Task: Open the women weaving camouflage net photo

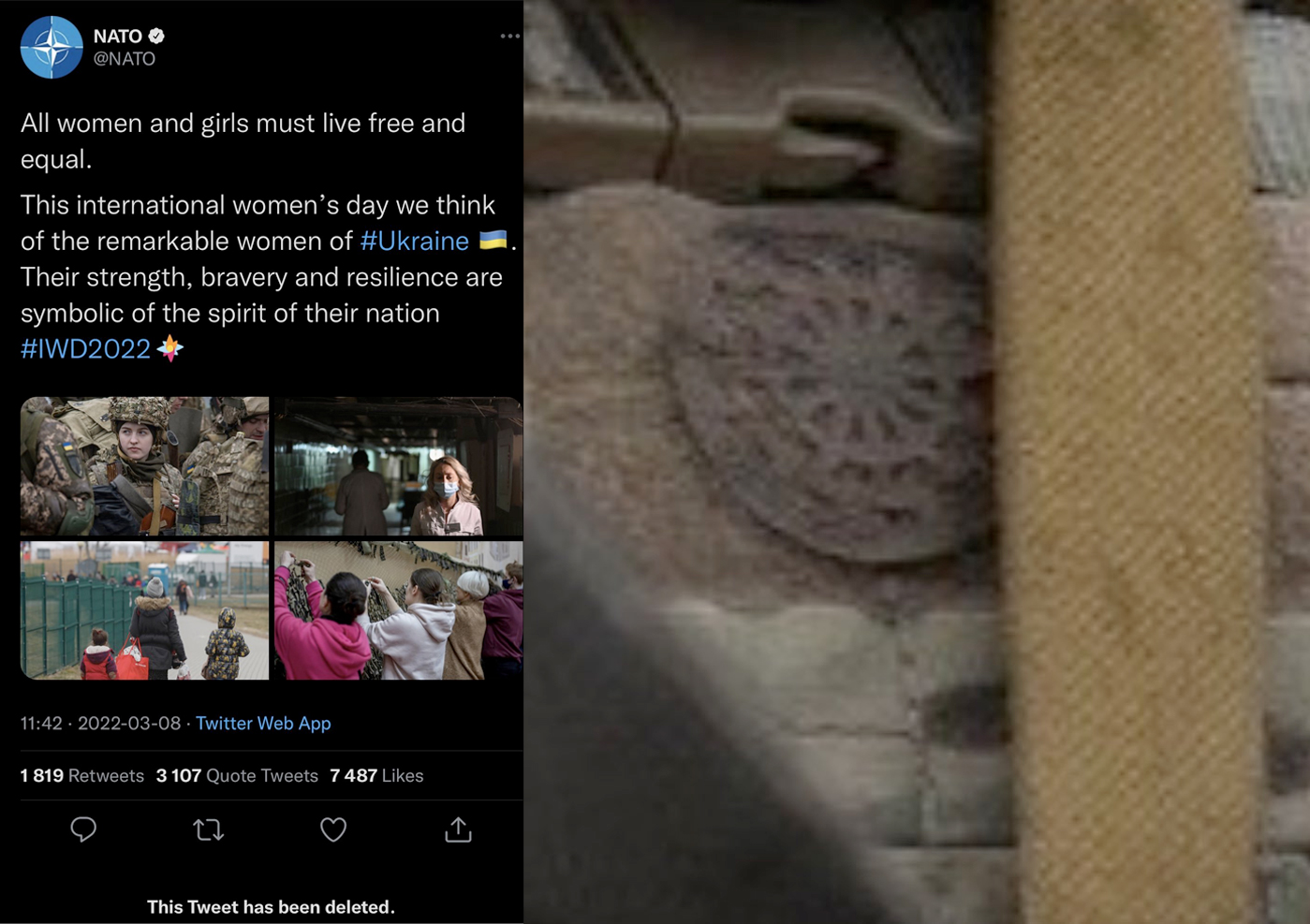Action: [399, 610]
